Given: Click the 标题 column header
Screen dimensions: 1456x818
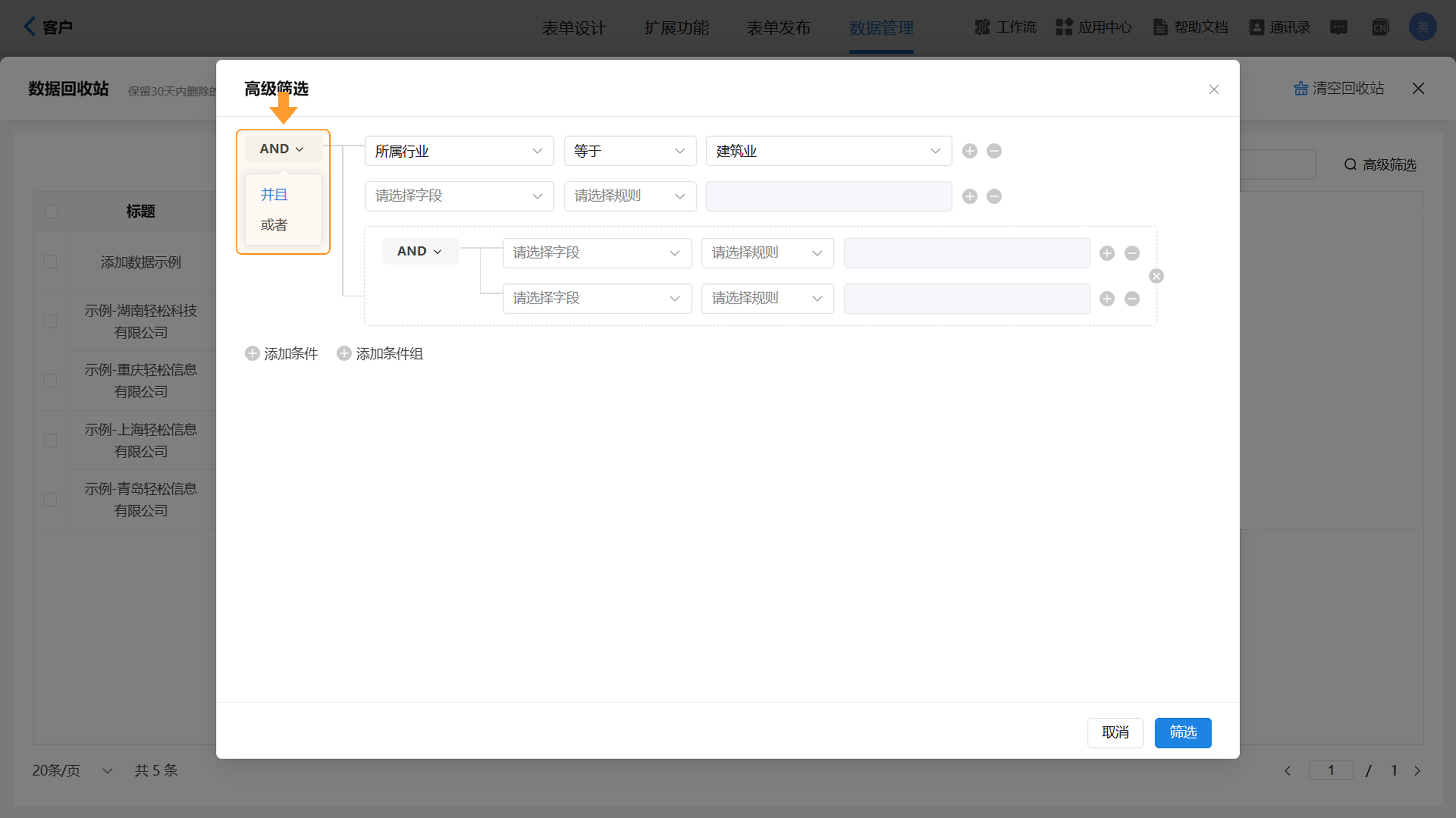Looking at the screenshot, I should (141, 211).
